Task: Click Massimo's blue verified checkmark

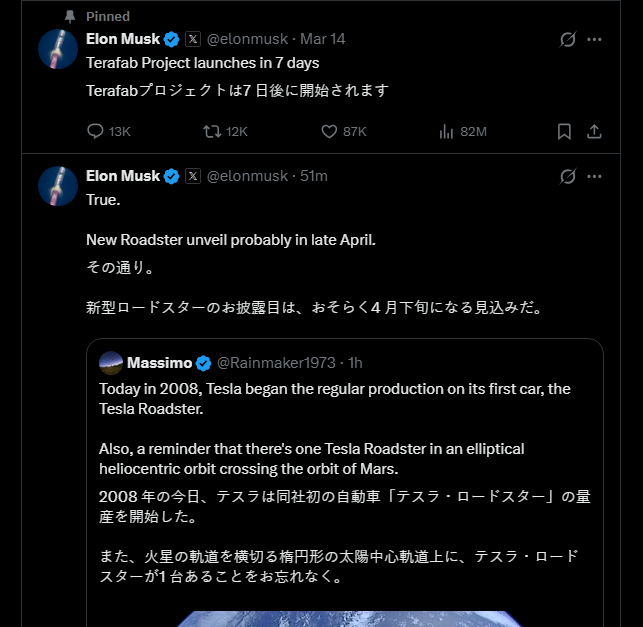Action: click(203, 362)
